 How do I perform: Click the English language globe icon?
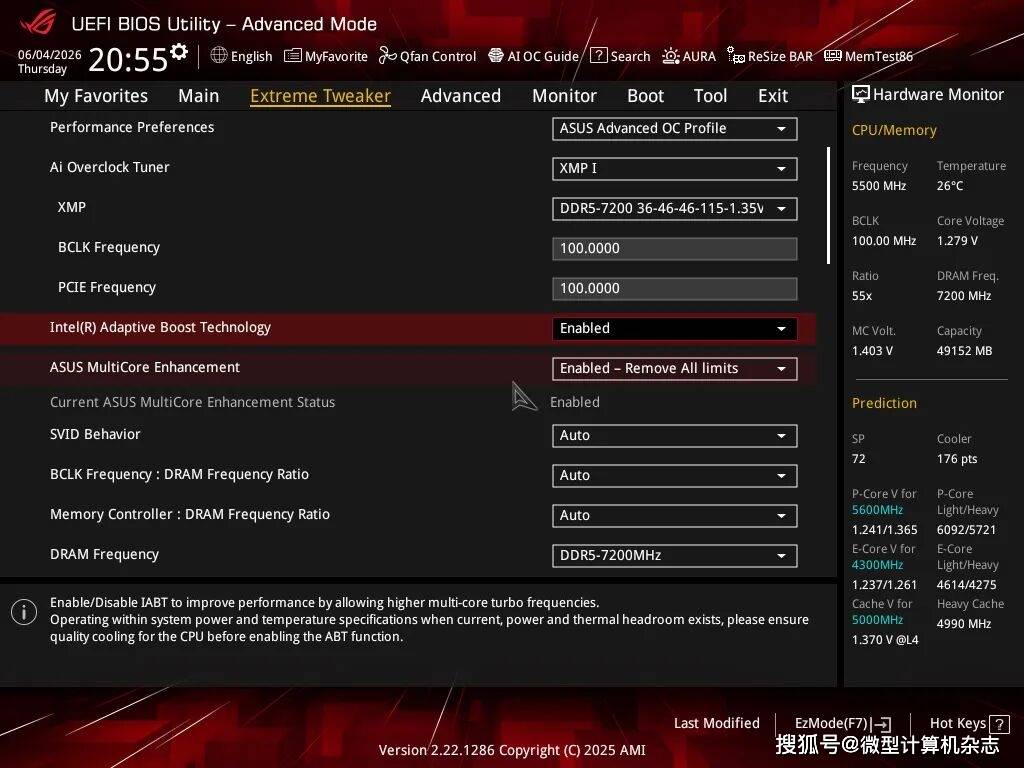(x=219, y=56)
